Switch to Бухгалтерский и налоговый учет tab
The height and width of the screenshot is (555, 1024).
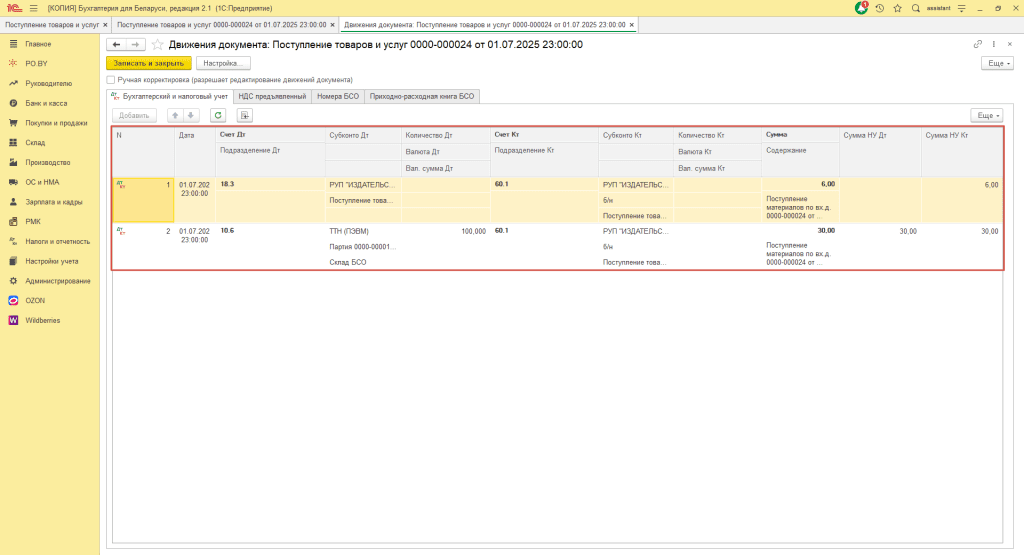click(x=169, y=97)
